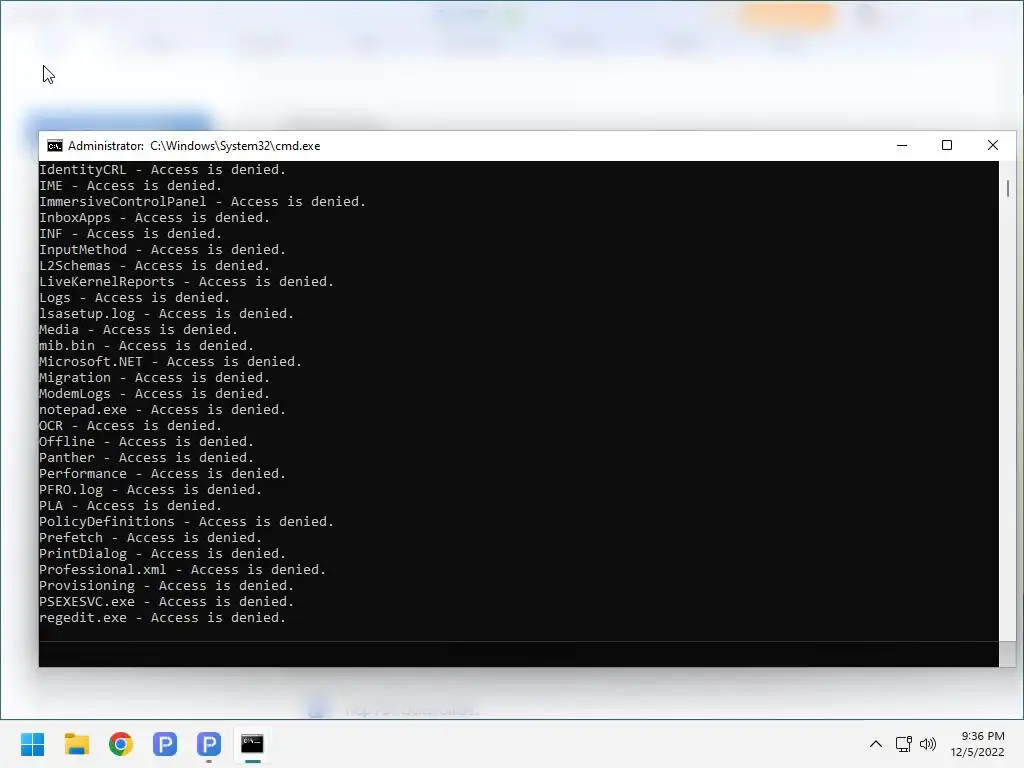Click the Administrator cmd.exe title text
1024x768 pixels.
click(x=194, y=146)
